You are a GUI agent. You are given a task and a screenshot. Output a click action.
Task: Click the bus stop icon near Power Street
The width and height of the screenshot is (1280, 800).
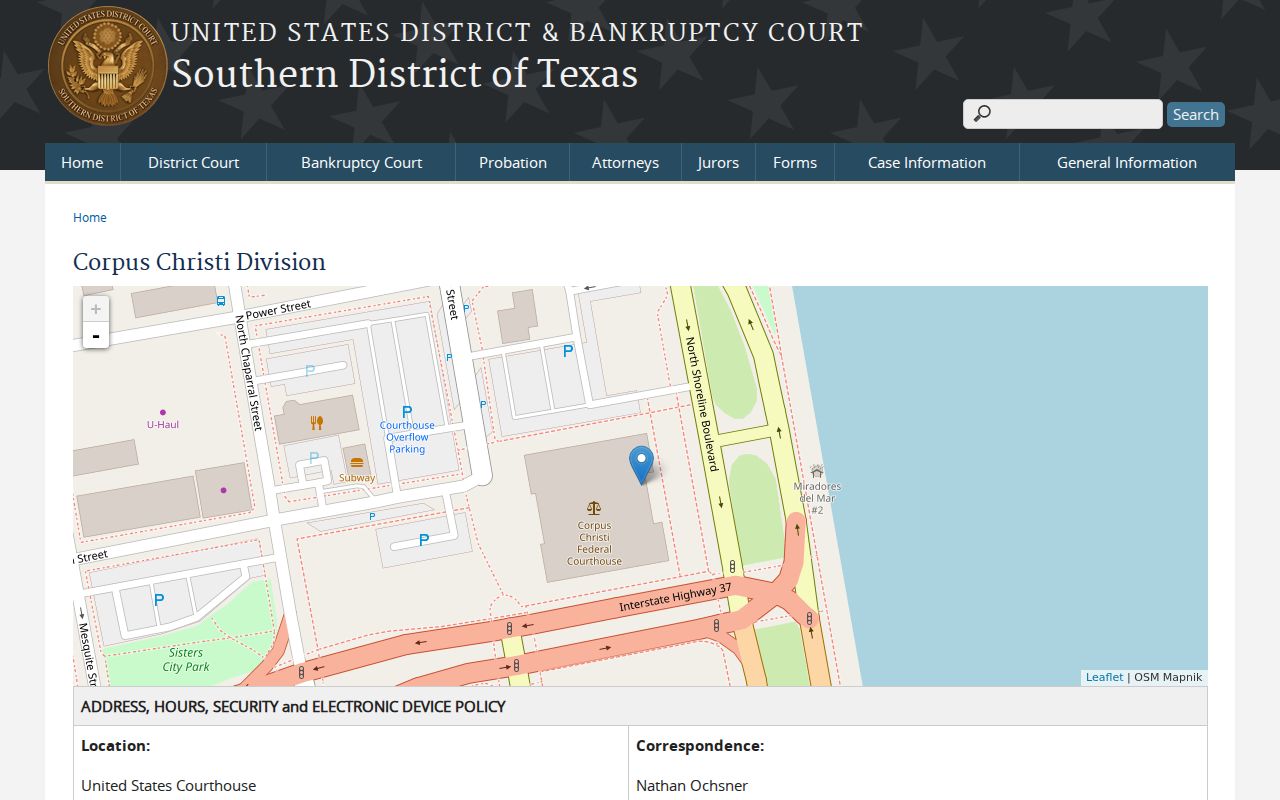coord(220,300)
